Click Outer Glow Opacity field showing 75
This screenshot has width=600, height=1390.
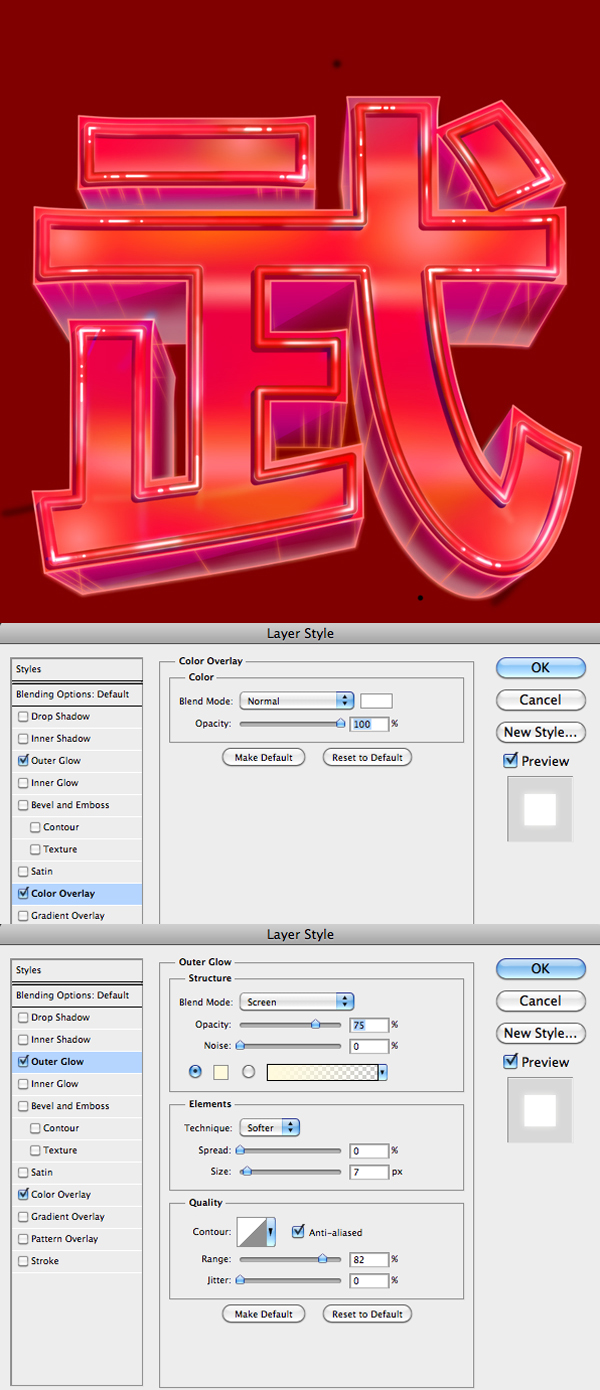[369, 1025]
